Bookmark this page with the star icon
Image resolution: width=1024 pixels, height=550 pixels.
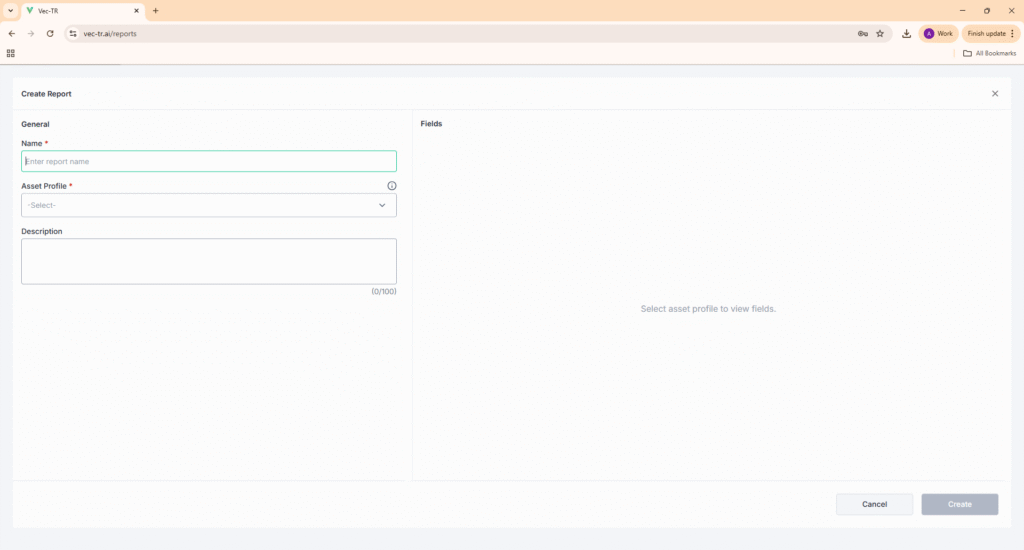pyautogui.click(x=880, y=33)
